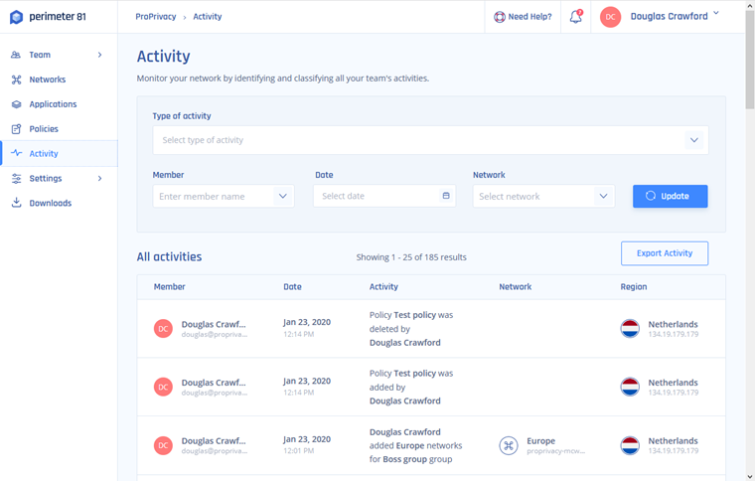Click 'Showing 1 - 25 of 185 results' text
Viewport: 755px width, 481px height.
tap(411, 257)
